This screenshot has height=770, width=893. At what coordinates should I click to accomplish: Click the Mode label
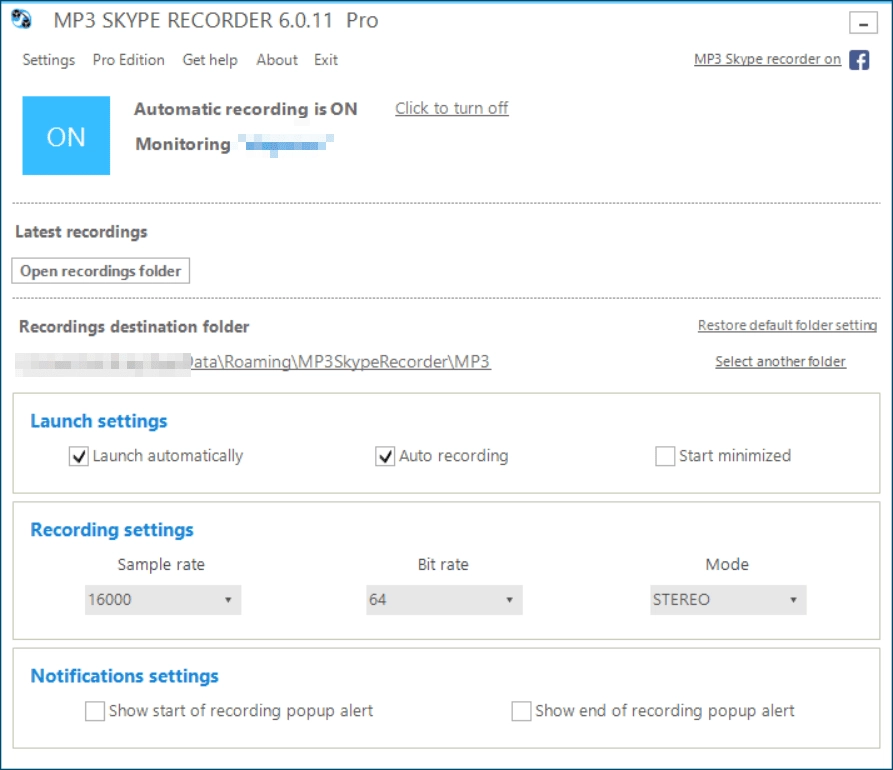tap(727, 564)
